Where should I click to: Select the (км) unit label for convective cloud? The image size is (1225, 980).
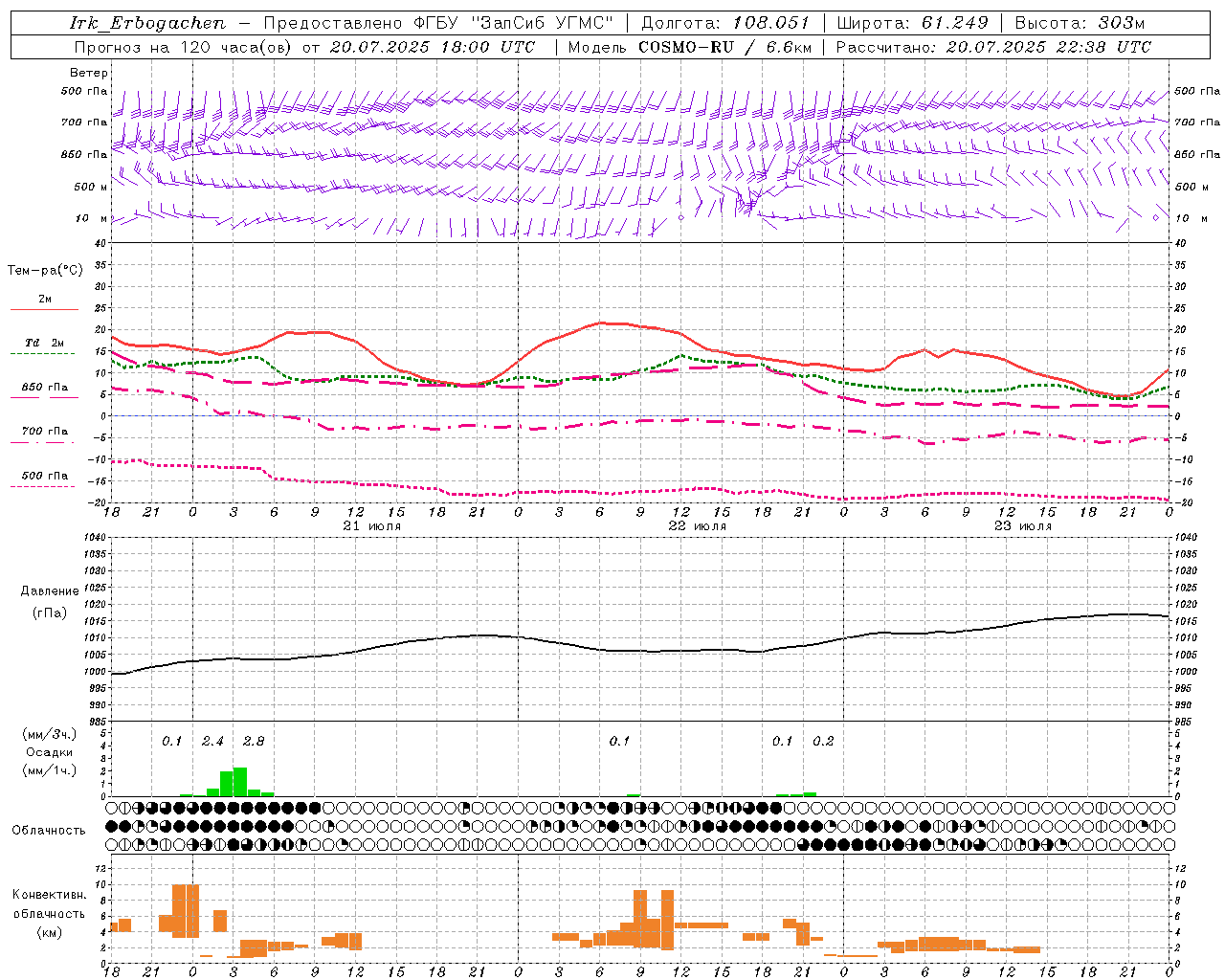(x=49, y=931)
